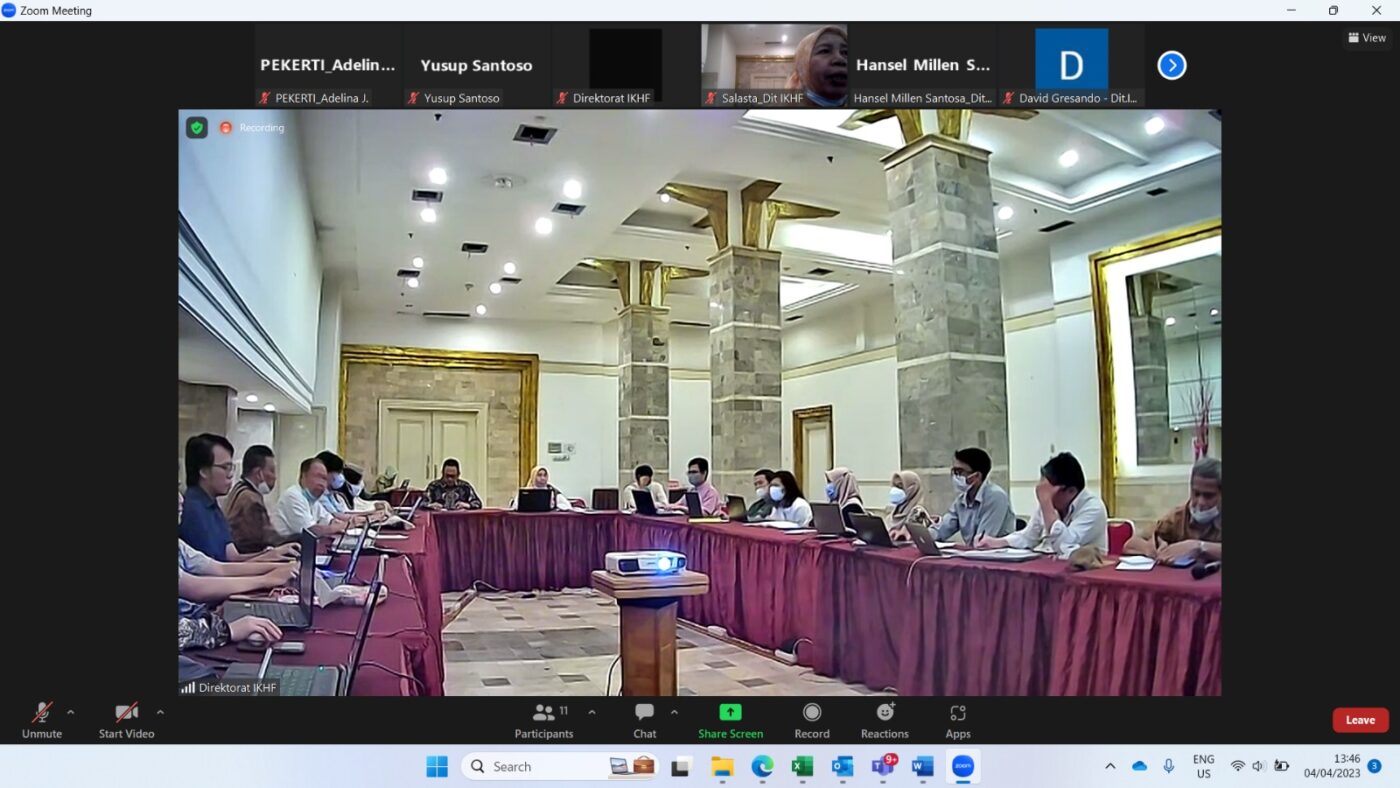
Task: Expand the Chat options chevron
Action: coord(674,712)
